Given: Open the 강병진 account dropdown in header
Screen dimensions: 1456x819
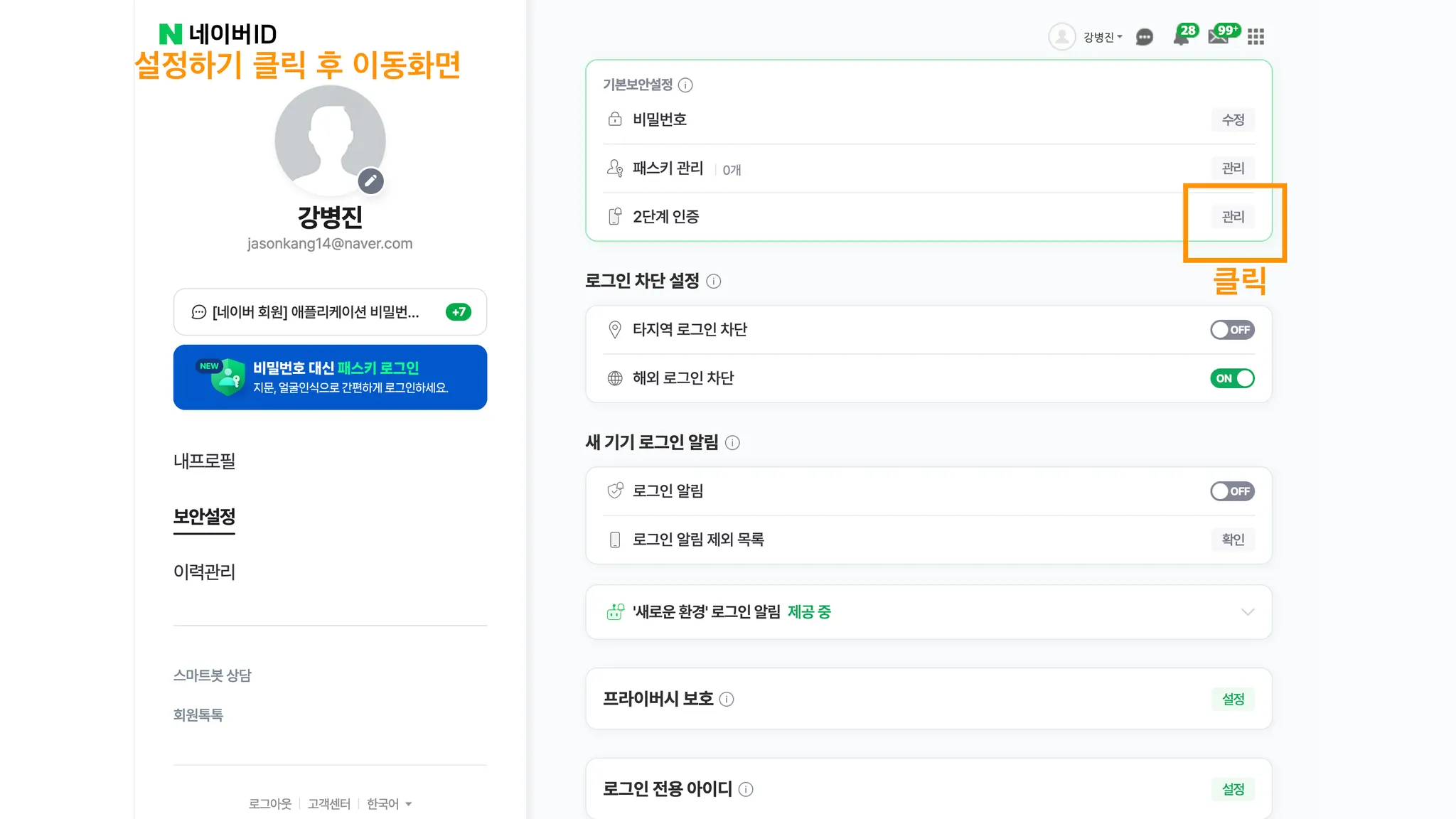Looking at the screenshot, I should (1103, 37).
